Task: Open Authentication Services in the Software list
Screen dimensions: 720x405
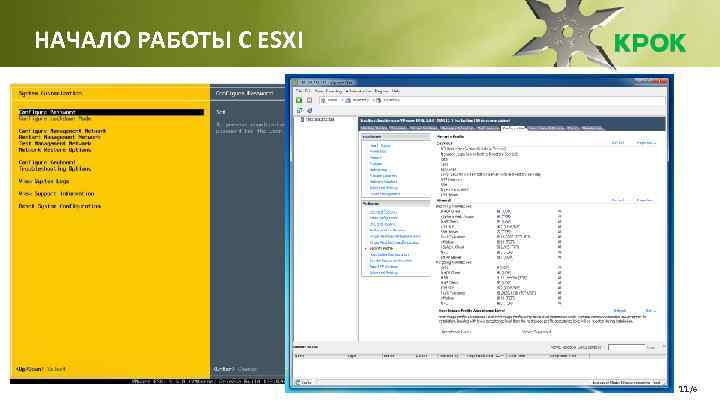Action: (x=388, y=230)
